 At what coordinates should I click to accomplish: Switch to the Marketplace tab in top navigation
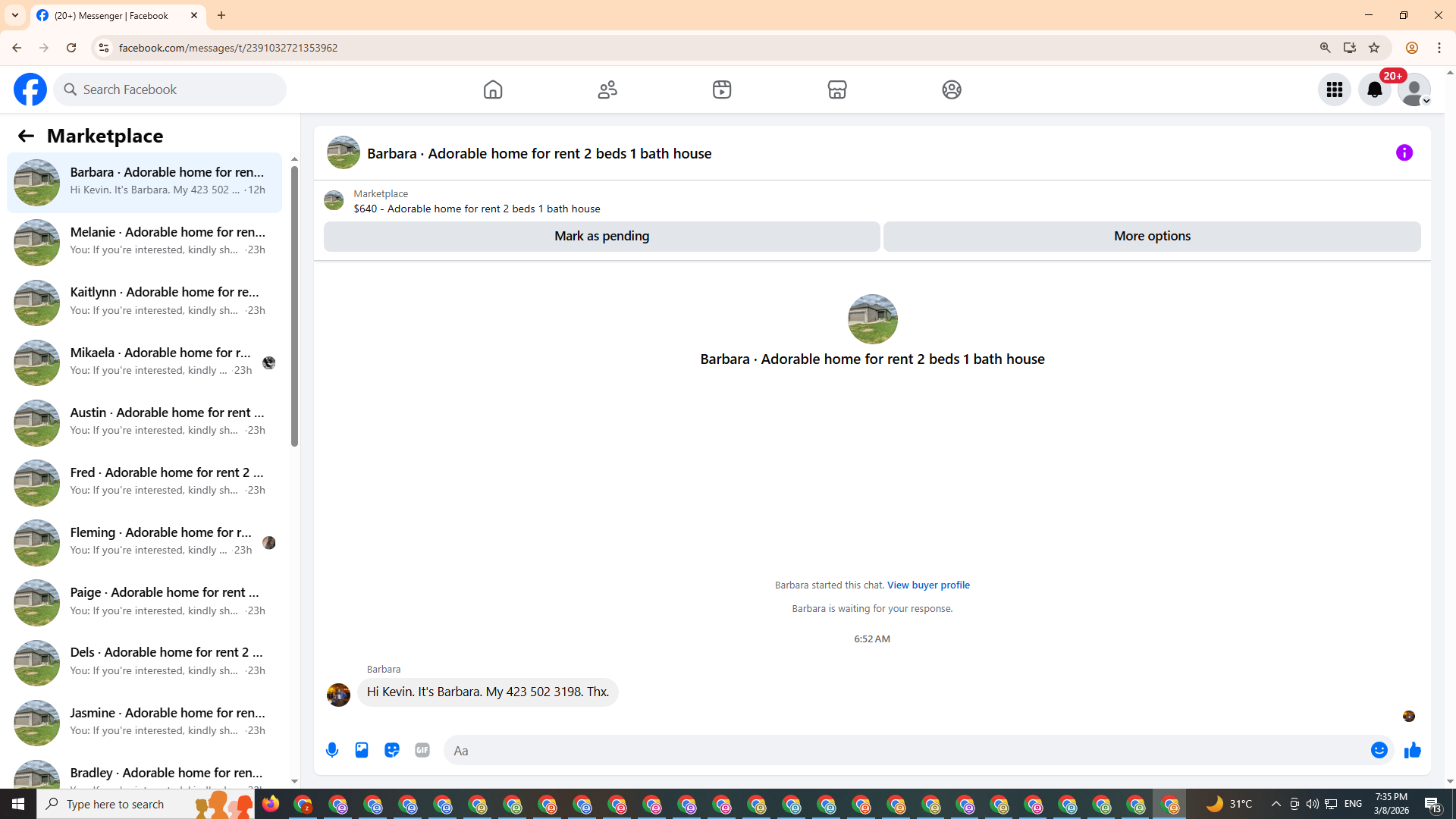pyautogui.click(x=836, y=89)
